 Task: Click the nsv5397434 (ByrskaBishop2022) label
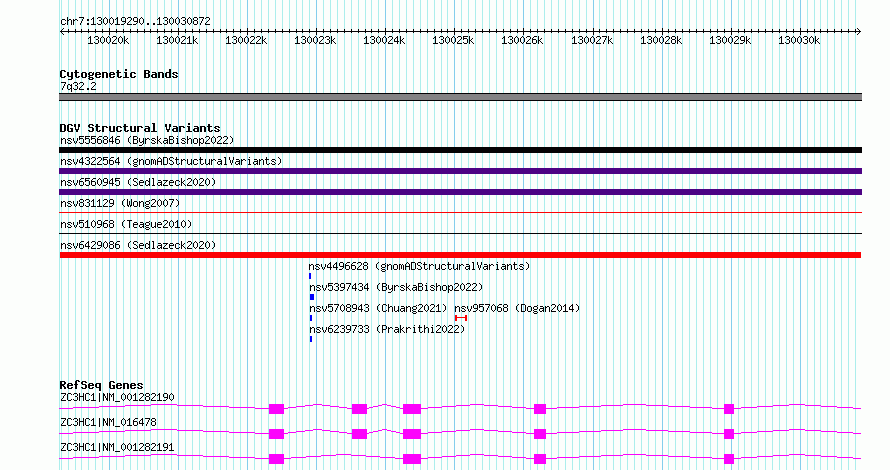[x=396, y=287]
